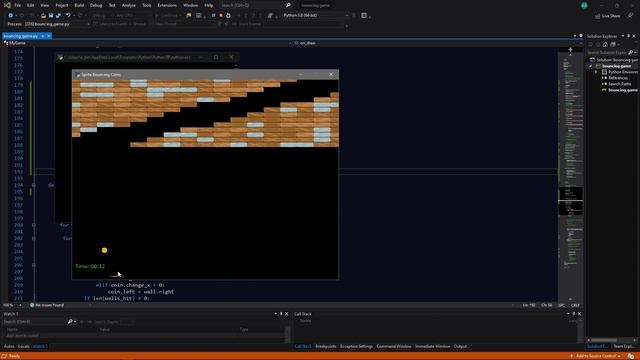Collapse the code fold at line 200
The height and width of the screenshot is (360, 640).
tap(34, 225)
